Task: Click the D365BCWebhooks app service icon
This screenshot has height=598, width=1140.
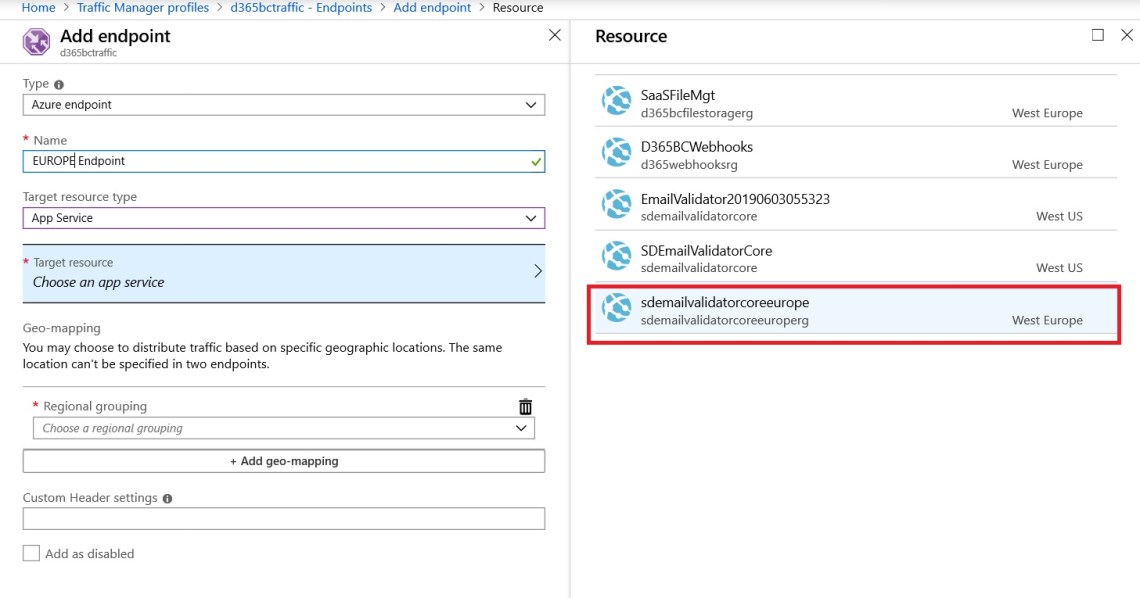Action: coord(616,153)
